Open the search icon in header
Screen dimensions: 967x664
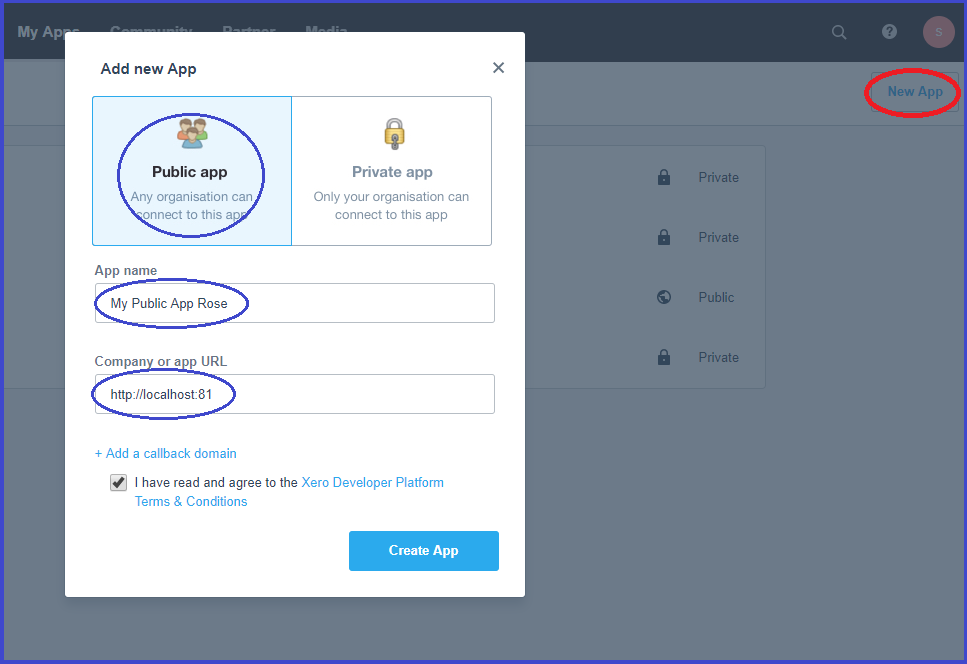pos(839,32)
